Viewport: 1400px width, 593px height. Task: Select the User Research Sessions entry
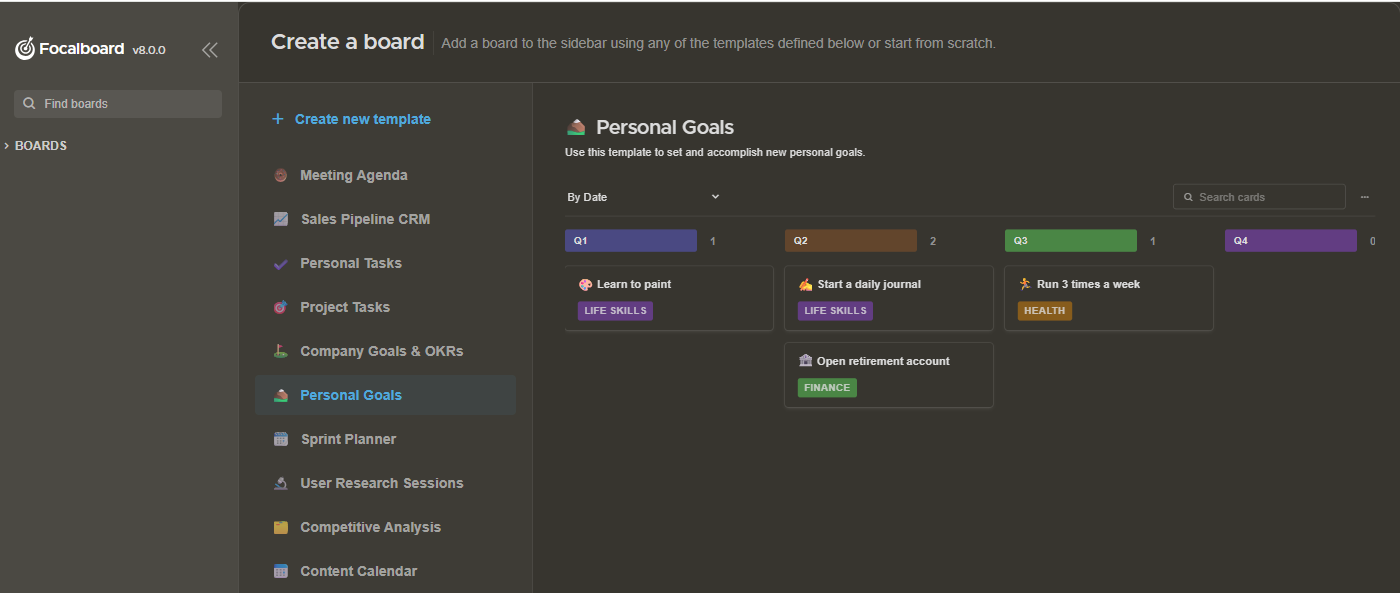(381, 483)
